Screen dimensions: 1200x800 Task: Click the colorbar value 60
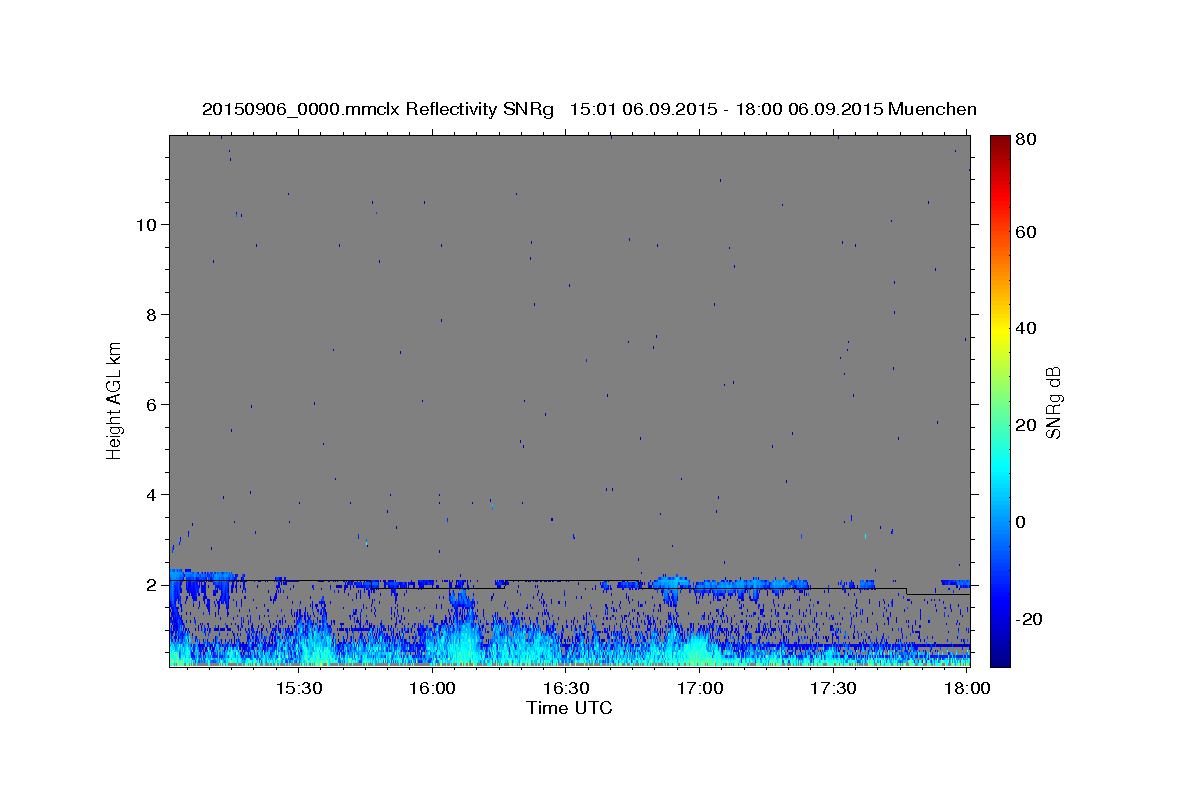tap(1028, 232)
